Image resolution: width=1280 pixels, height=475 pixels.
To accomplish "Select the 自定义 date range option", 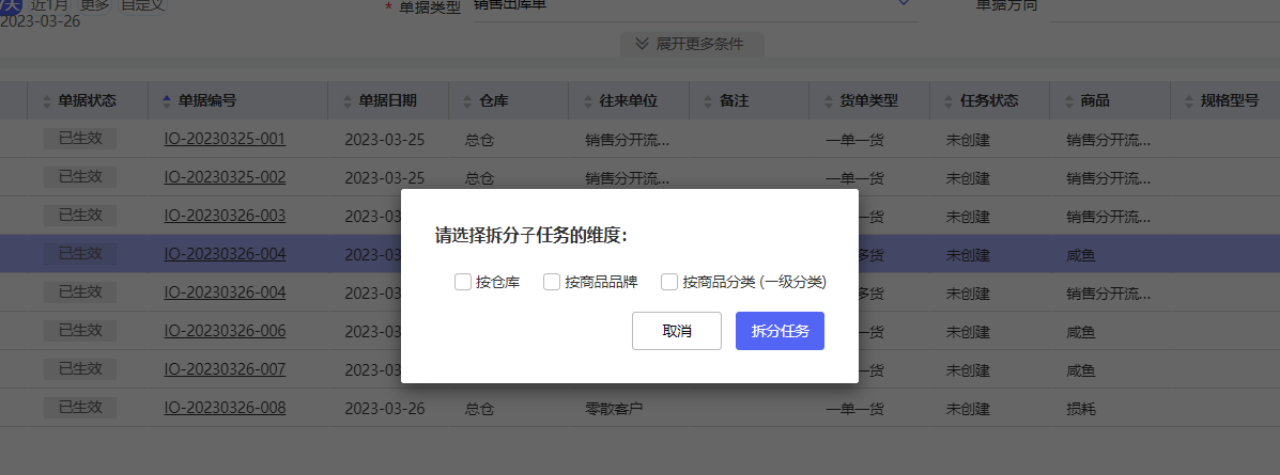I will coord(143,6).
